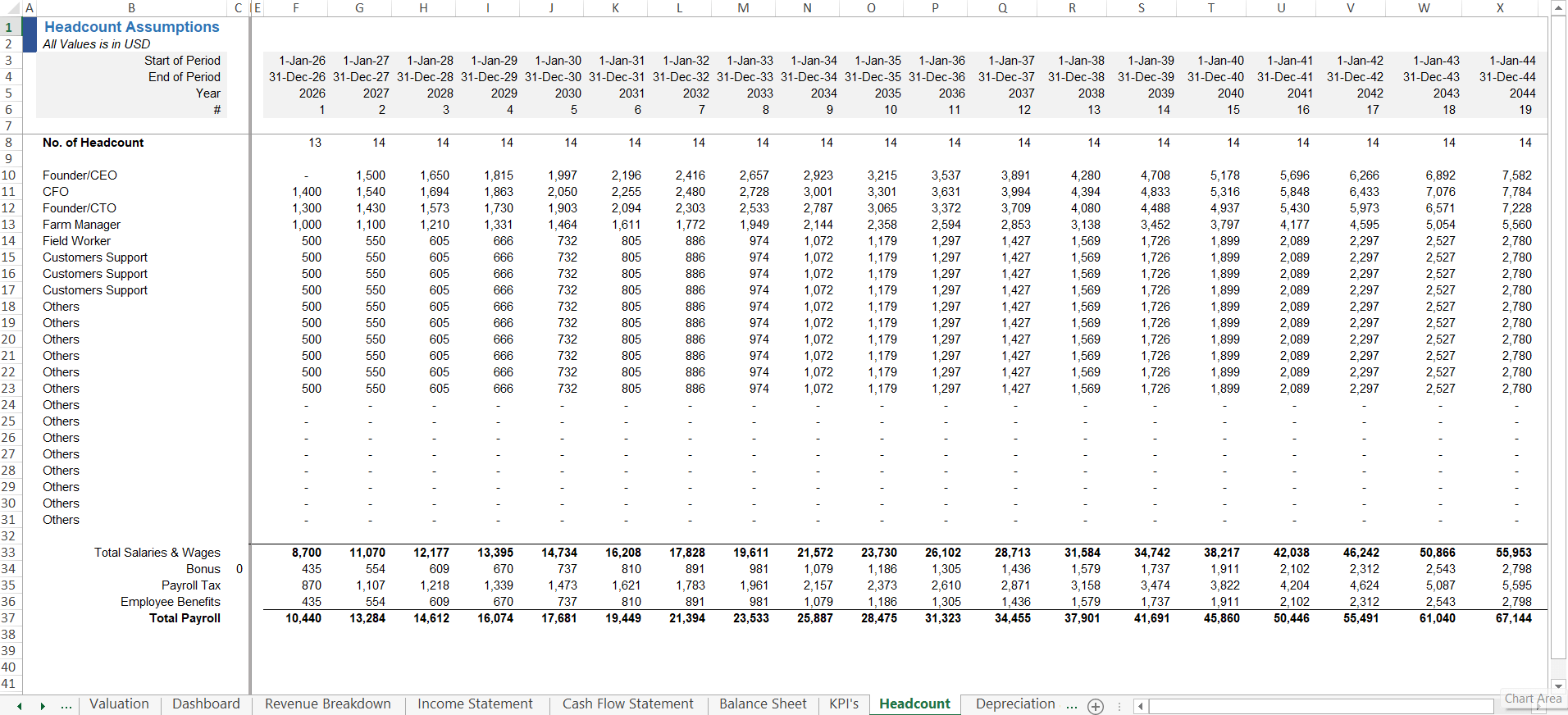Viewport: 1568px width, 715px height.
Task: Select the KPI's sheet tab
Action: tap(843, 704)
